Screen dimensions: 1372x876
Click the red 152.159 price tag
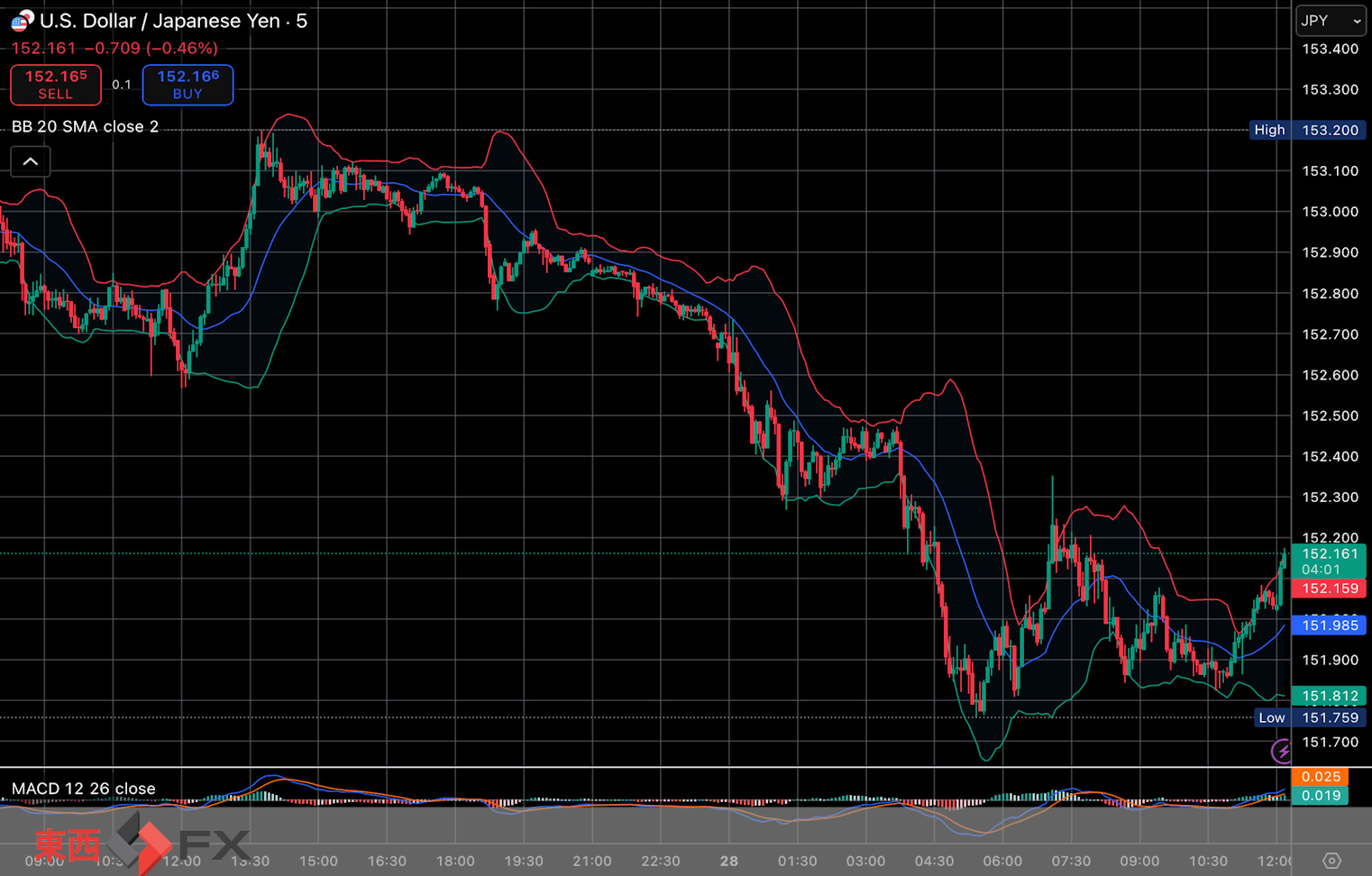point(1329,589)
